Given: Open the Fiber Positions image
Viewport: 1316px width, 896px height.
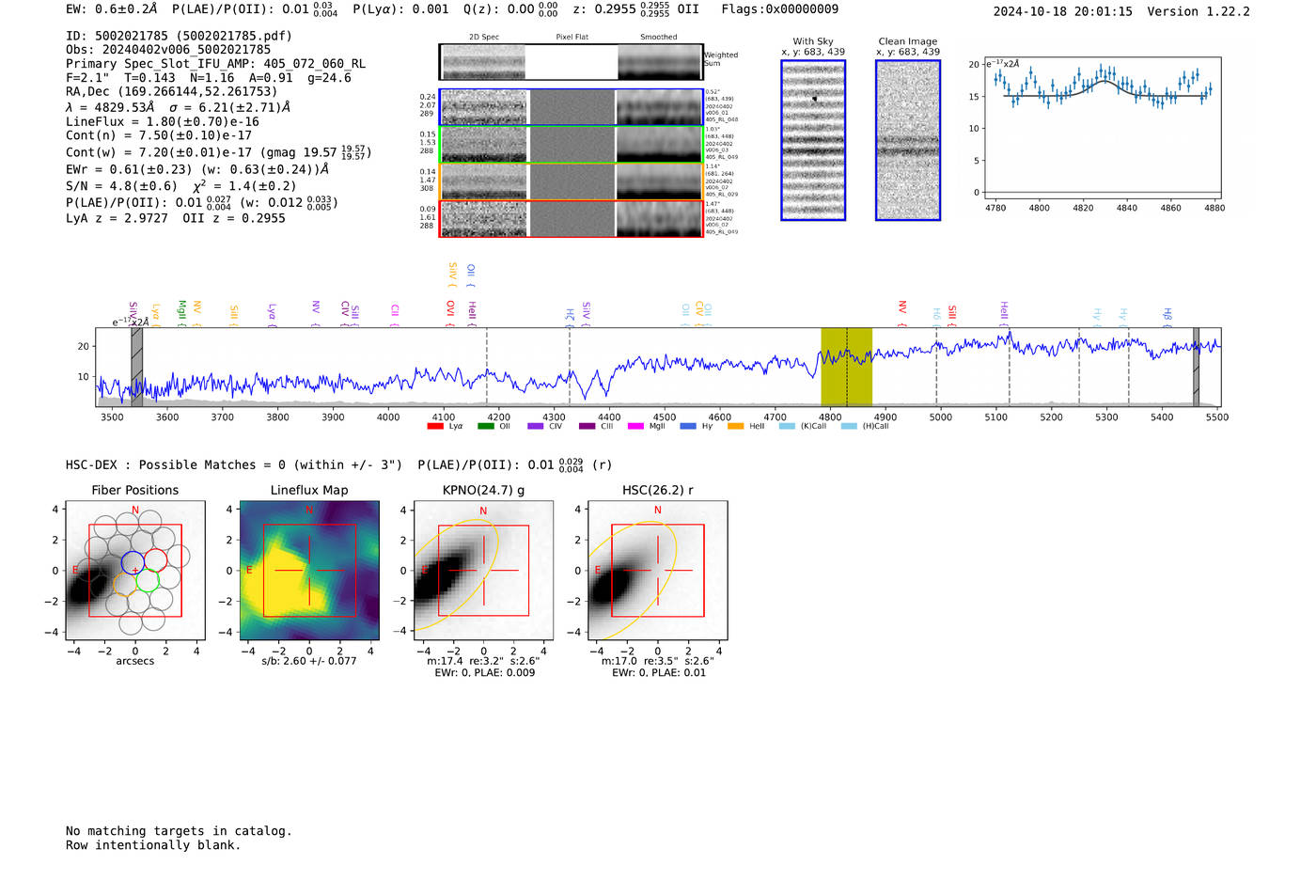Looking at the screenshot, I should (x=135, y=571).
